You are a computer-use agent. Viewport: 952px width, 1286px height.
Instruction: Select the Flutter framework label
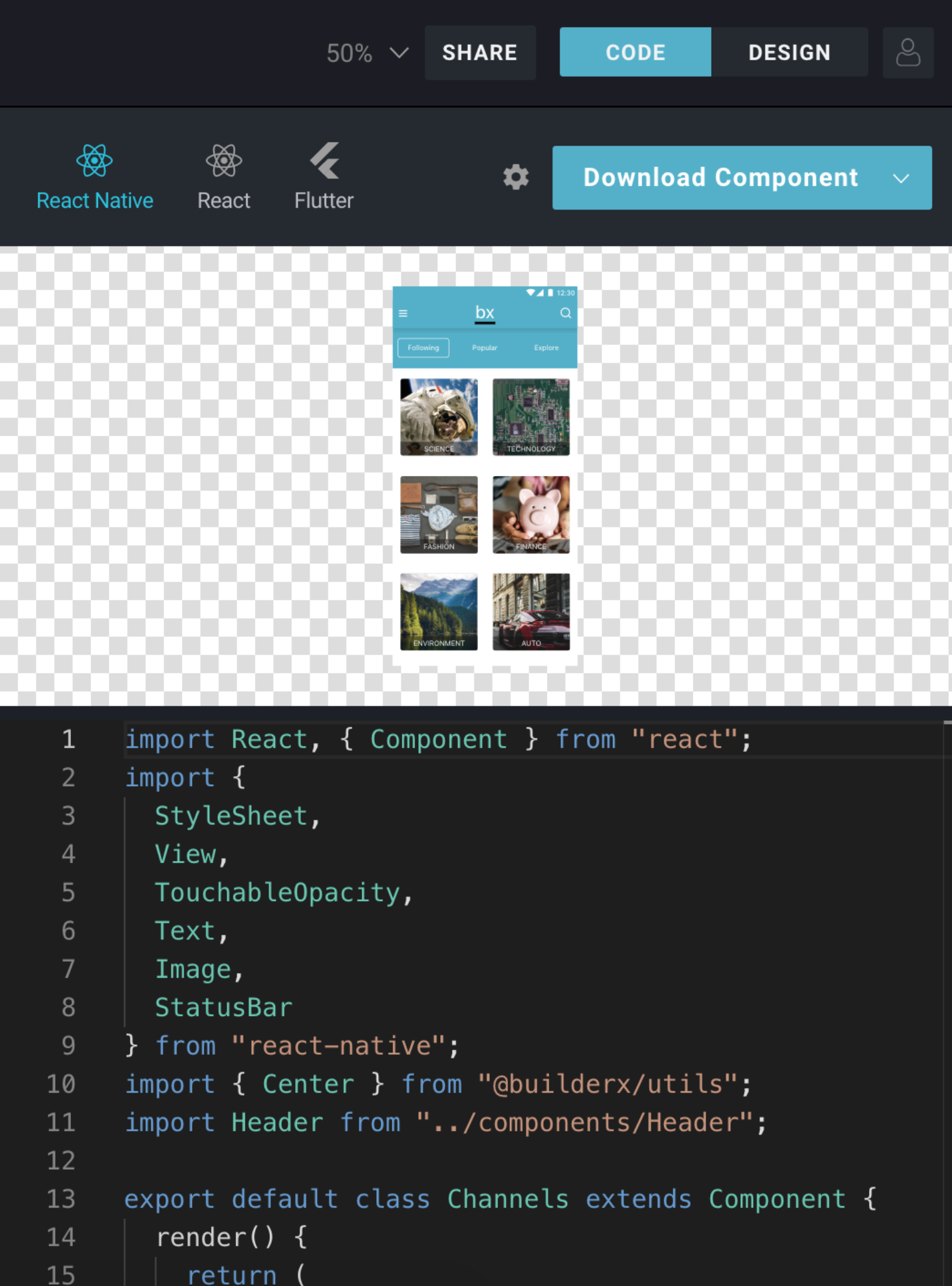(324, 201)
